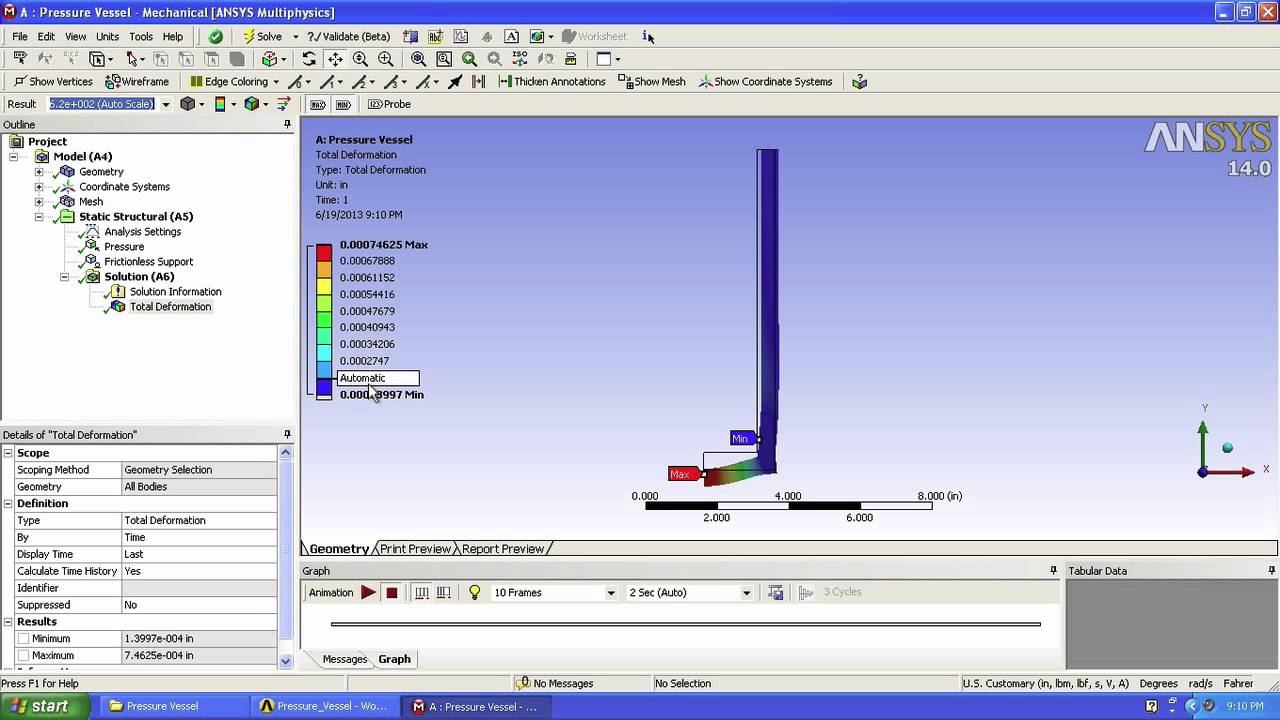Click the blue legend color band

tap(324, 387)
